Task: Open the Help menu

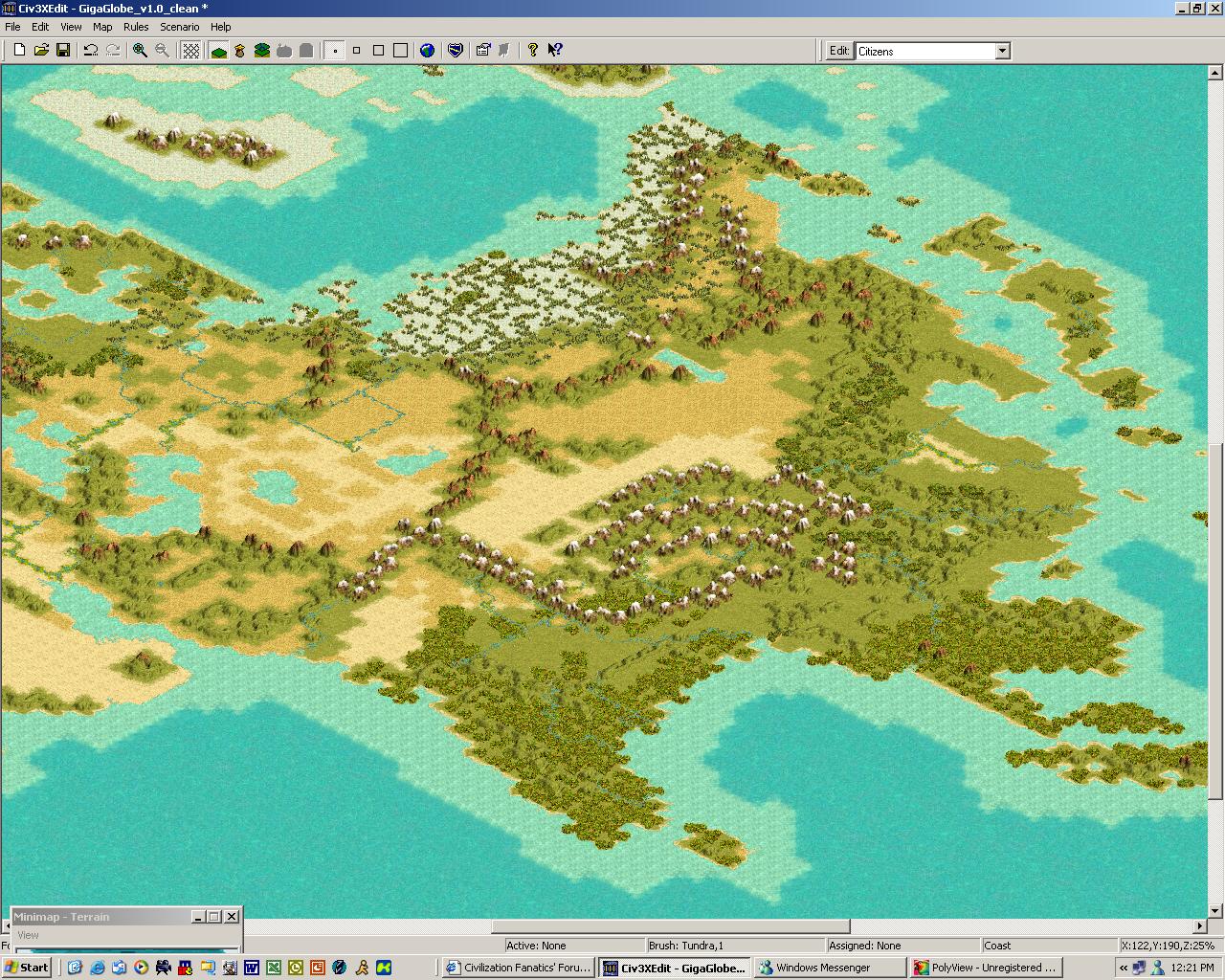Action: coord(221,27)
